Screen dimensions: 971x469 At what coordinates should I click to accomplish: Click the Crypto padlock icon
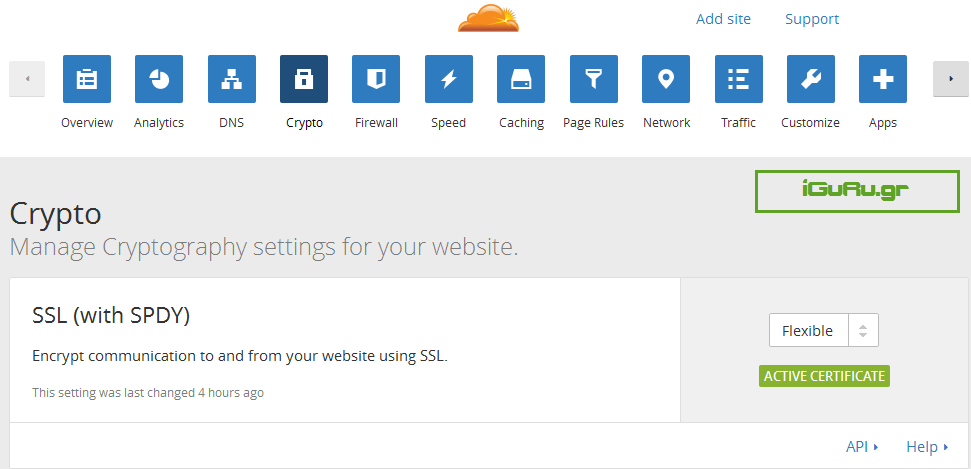[304, 79]
